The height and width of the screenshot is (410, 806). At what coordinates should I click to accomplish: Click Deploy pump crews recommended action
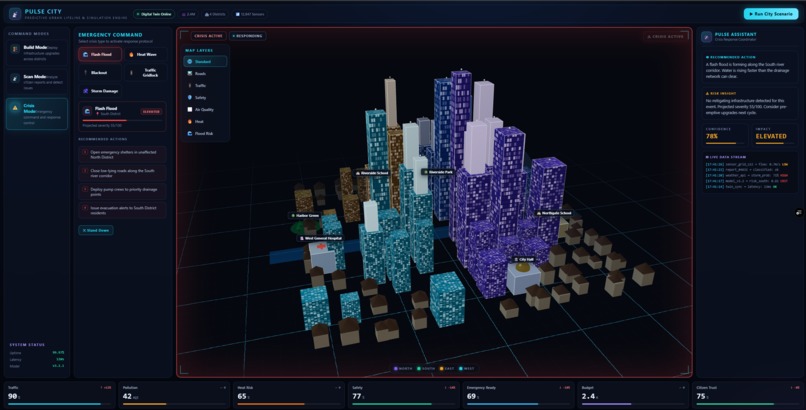tap(122, 192)
